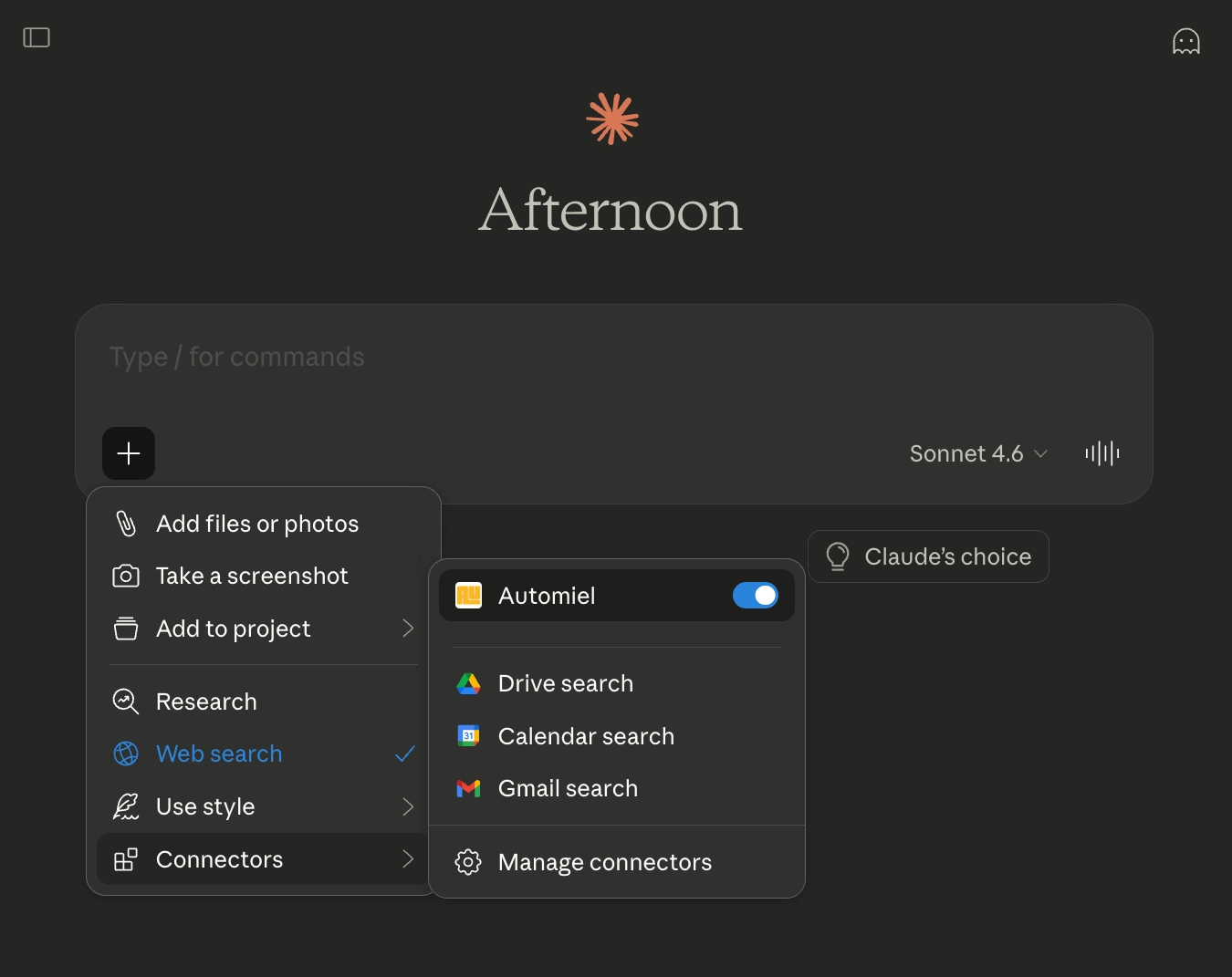Uncheck the Web search option
Viewport: 1232px width, 977px height.
(219, 754)
